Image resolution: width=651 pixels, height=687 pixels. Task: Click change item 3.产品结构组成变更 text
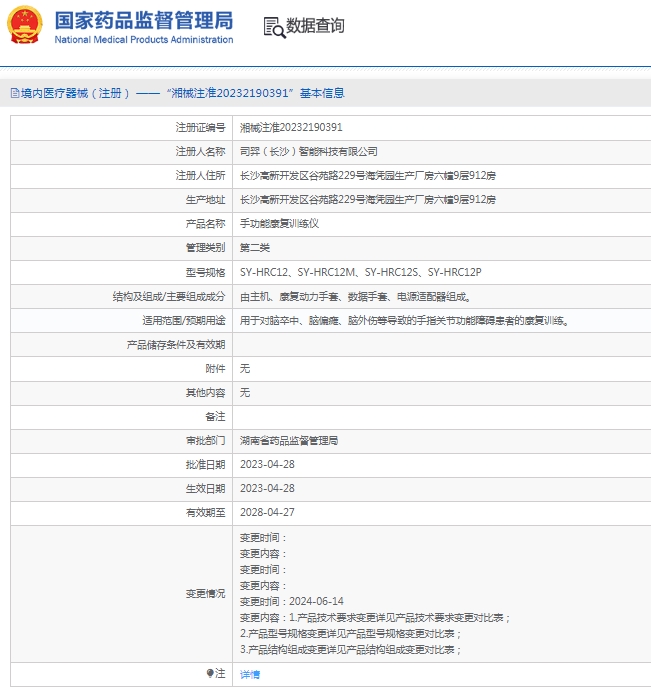pyautogui.click(x=350, y=649)
